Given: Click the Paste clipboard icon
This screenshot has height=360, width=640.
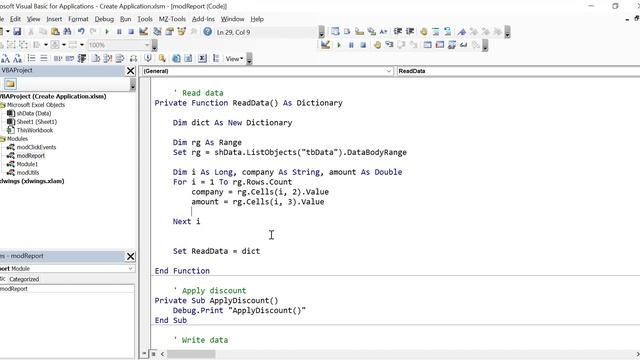Looking at the screenshot, I should [x=55, y=32].
